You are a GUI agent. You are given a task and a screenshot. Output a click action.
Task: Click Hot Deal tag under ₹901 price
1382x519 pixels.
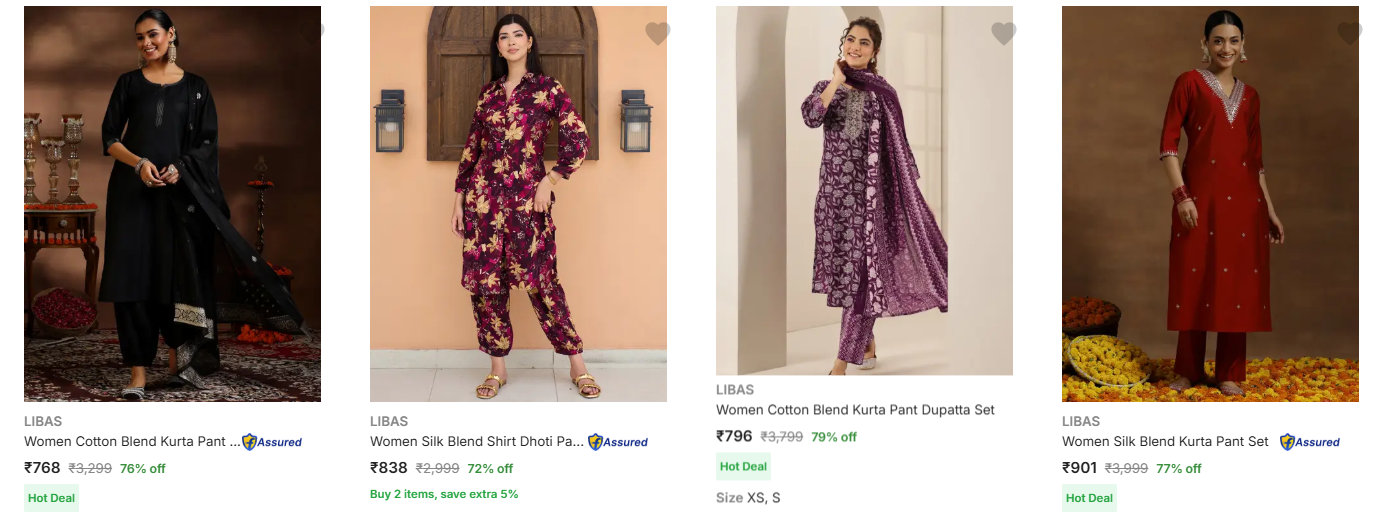[x=1089, y=498]
